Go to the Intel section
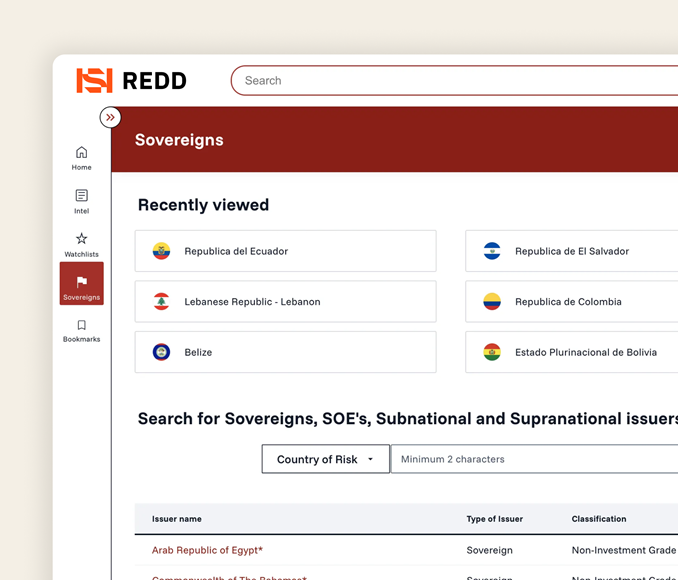 (x=81, y=202)
